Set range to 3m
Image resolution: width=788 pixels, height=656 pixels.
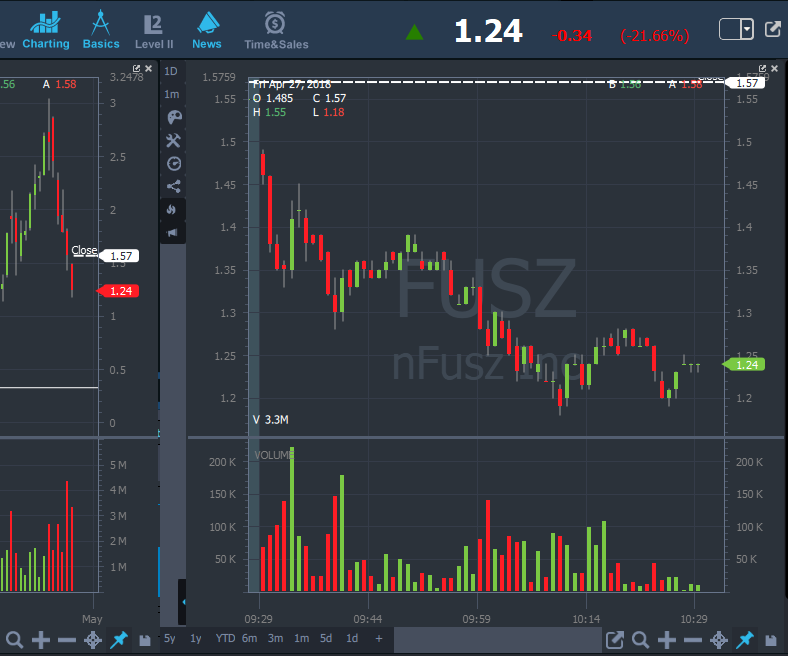[x=275, y=638]
